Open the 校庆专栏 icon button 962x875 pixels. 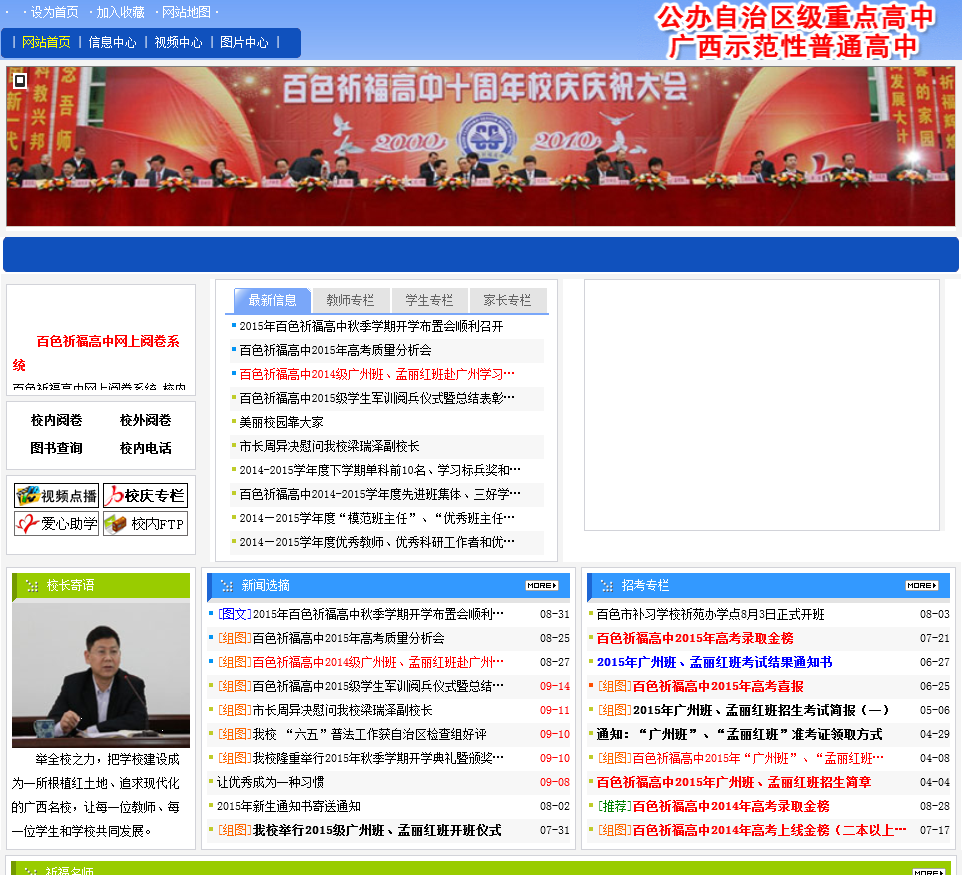tap(145, 495)
